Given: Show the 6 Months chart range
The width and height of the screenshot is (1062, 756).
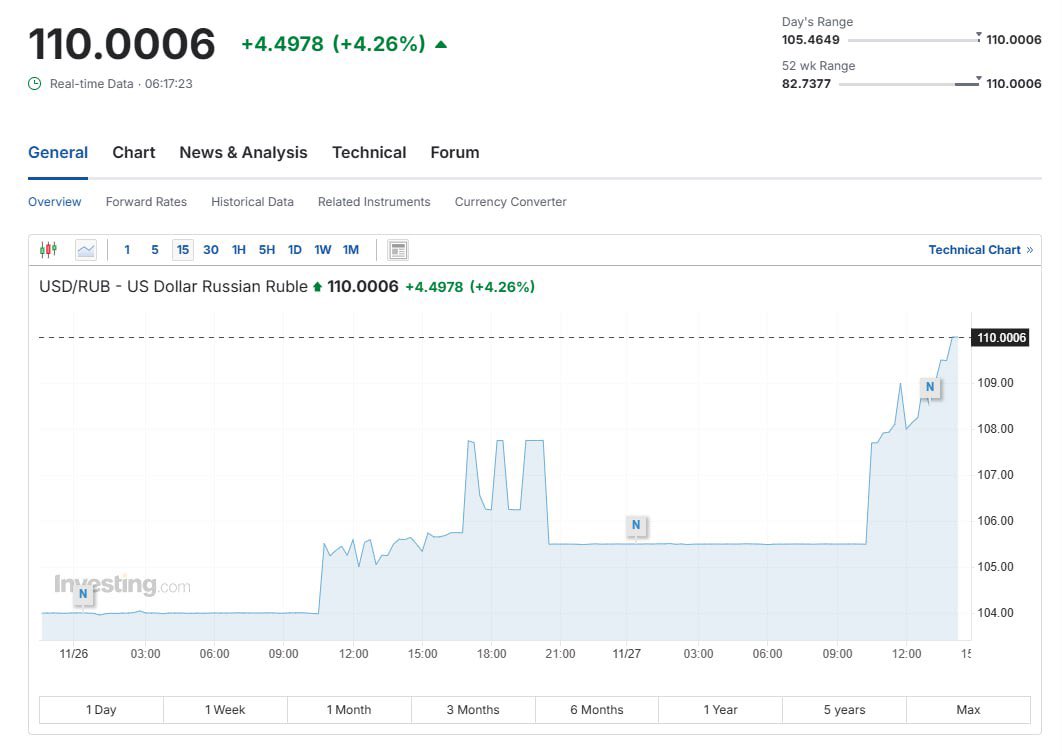Looking at the screenshot, I should (597, 710).
